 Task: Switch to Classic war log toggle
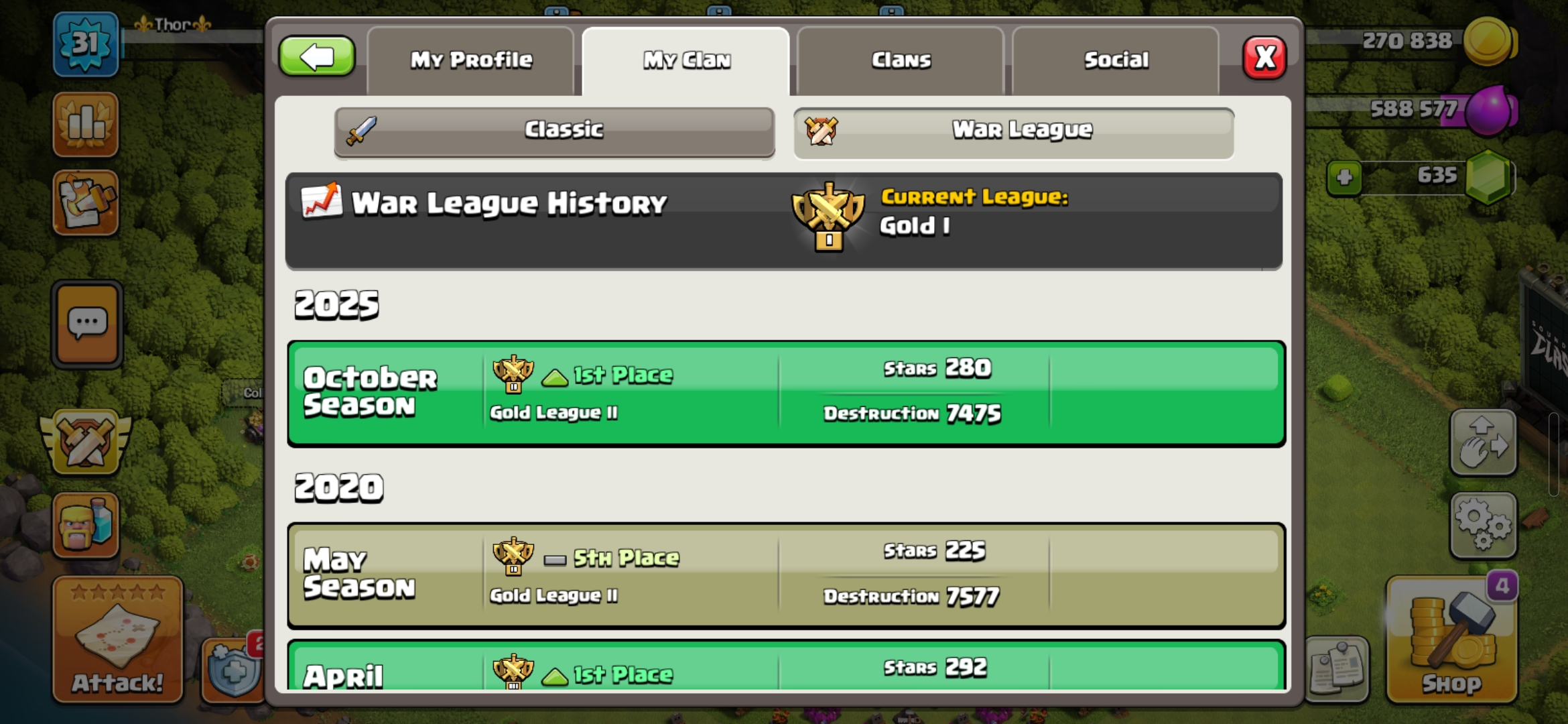[555, 131]
